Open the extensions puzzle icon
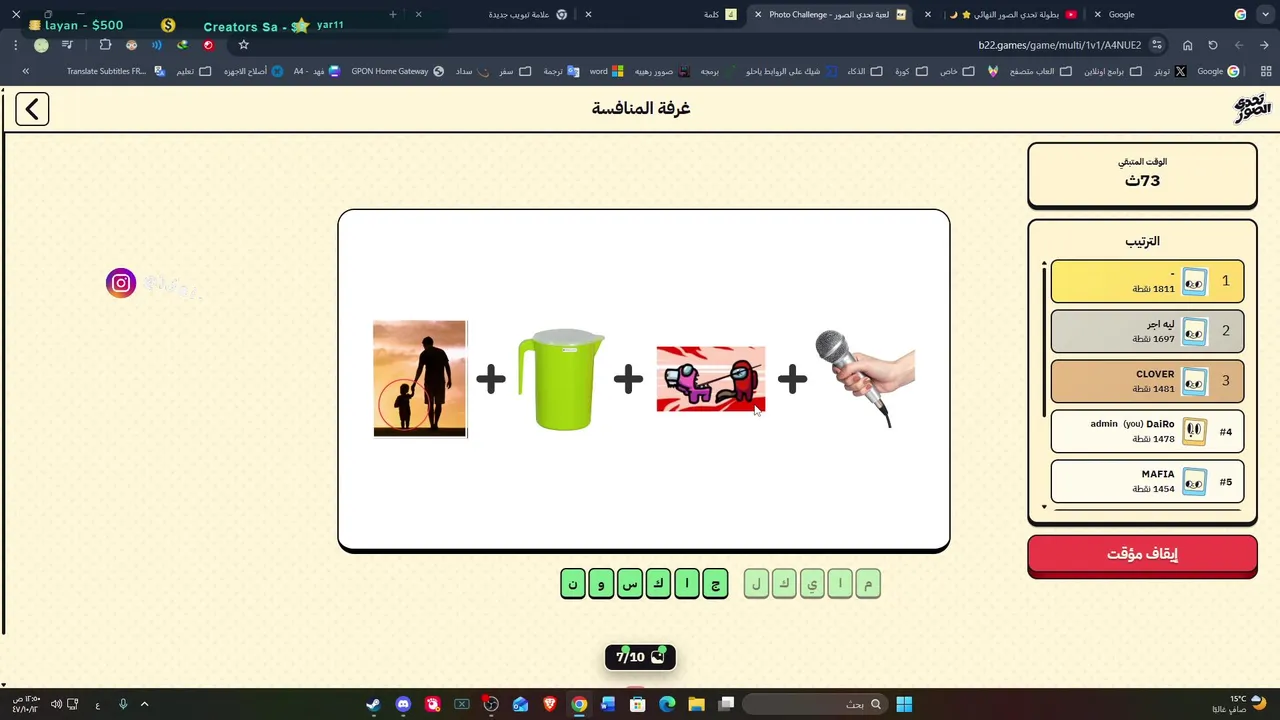 tap(105, 45)
